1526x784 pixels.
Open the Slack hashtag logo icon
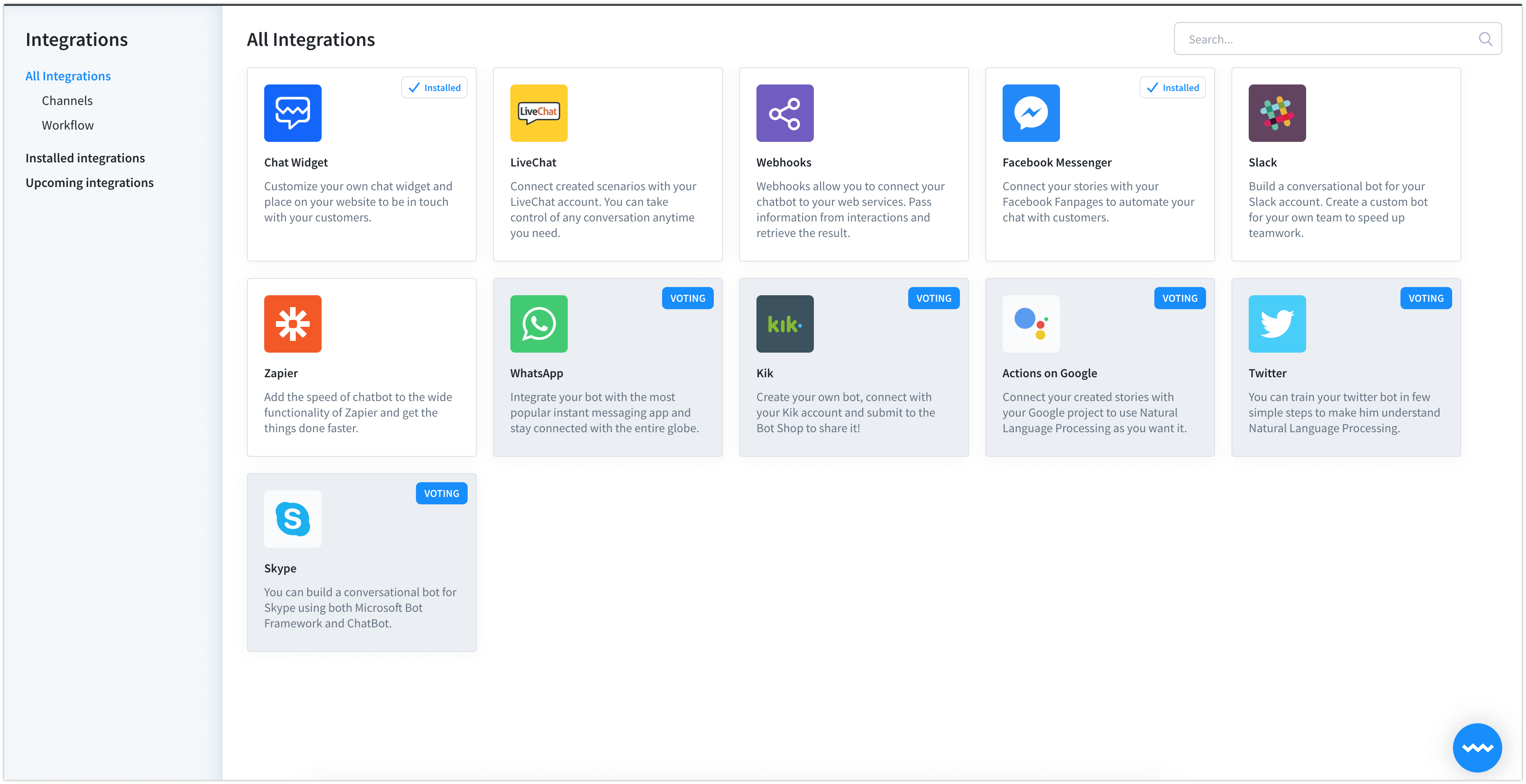[x=1277, y=113]
